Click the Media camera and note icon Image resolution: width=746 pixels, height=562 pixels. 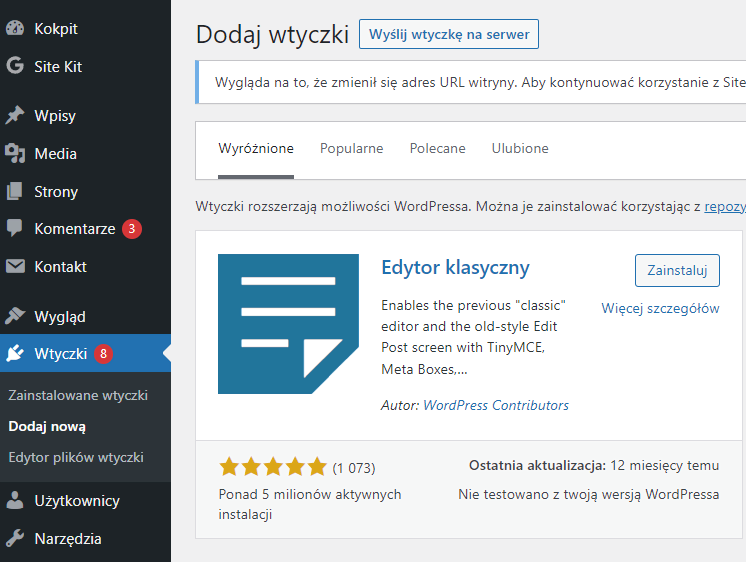pos(15,153)
